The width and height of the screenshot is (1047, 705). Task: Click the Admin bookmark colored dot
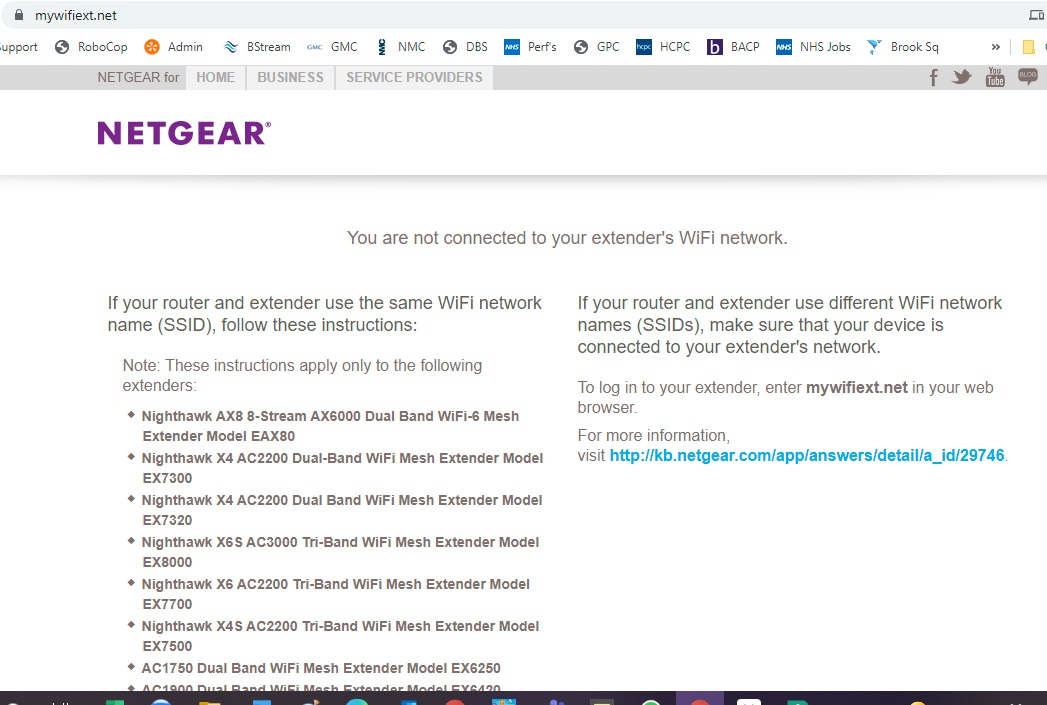coord(154,46)
